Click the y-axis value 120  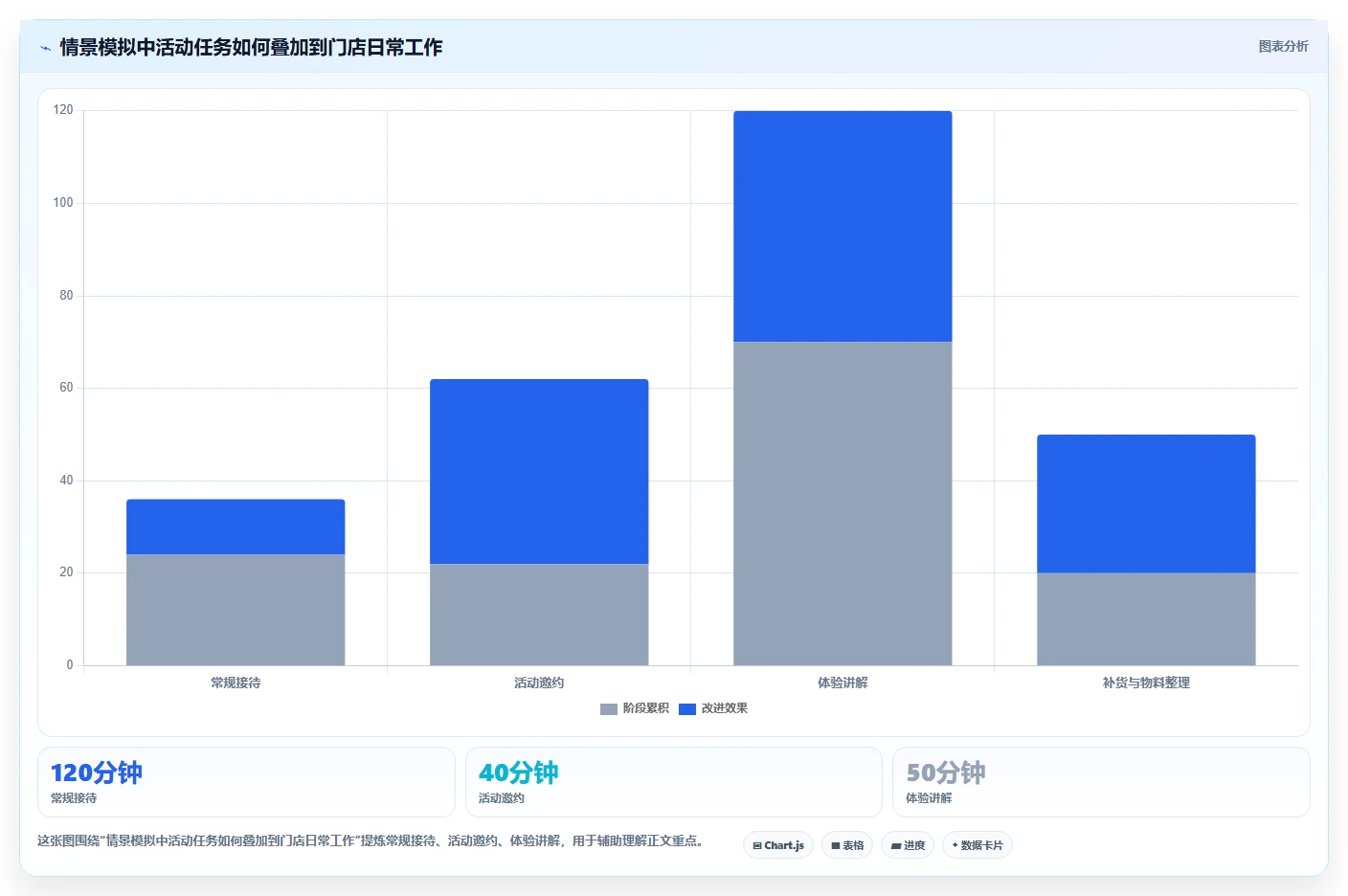(63, 110)
